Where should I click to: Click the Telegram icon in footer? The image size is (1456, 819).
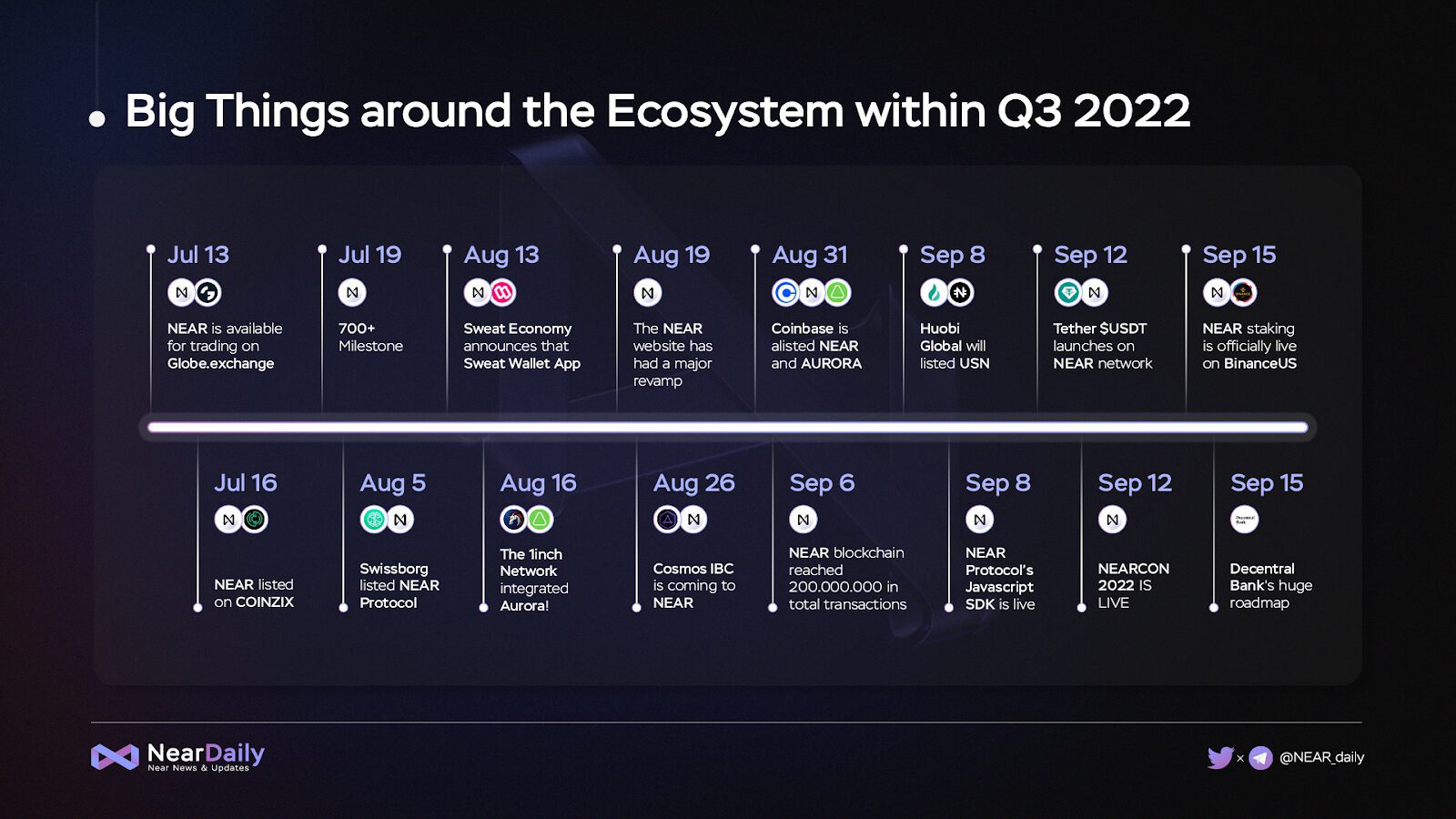tap(1260, 757)
